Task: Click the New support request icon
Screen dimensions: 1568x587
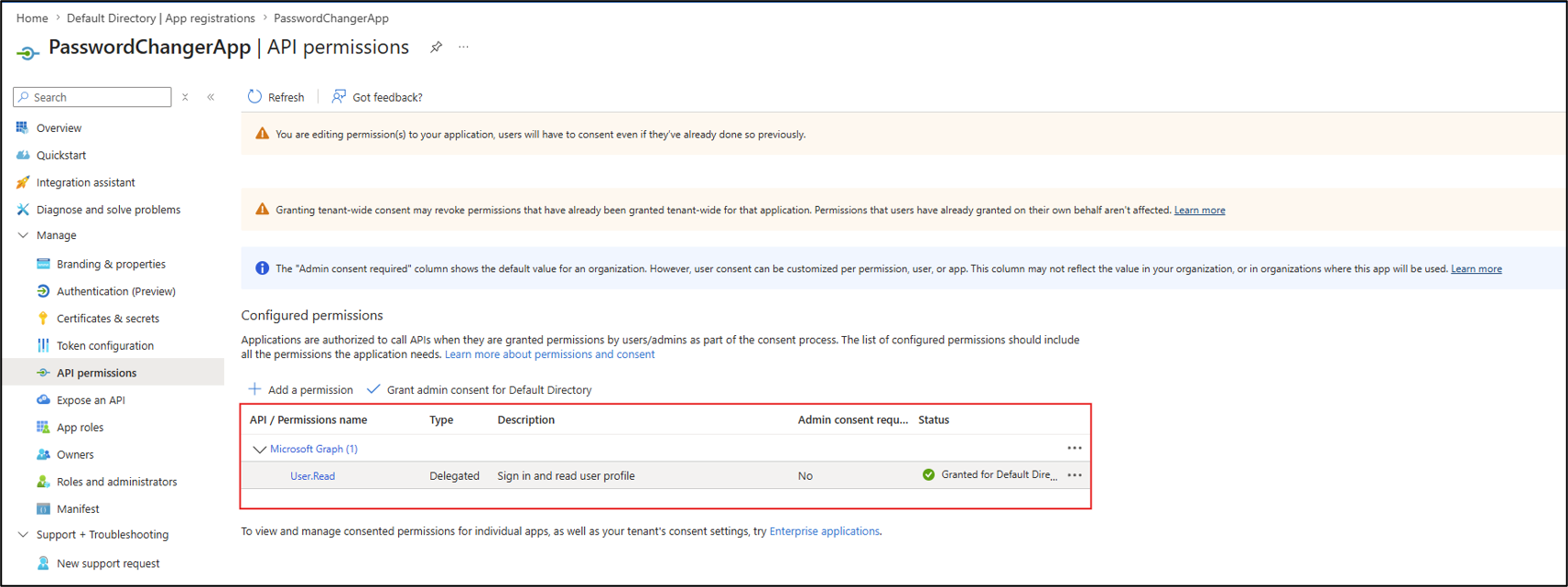Action: pyautogui.click(x=43, y=563)
